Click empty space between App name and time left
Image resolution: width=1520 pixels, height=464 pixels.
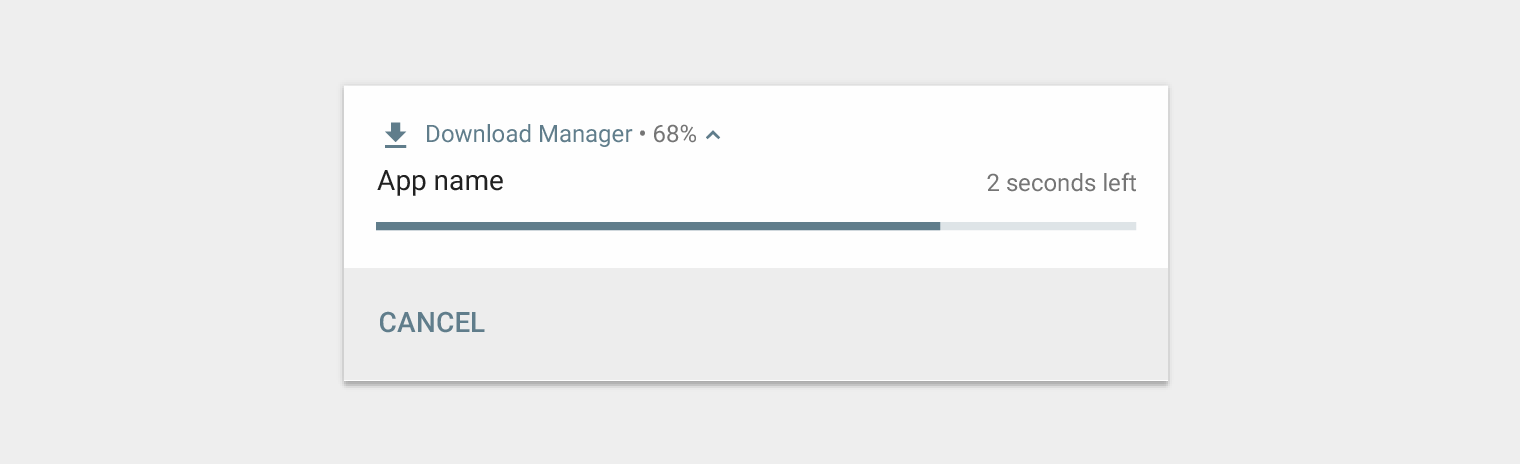(x=745, y=183)
